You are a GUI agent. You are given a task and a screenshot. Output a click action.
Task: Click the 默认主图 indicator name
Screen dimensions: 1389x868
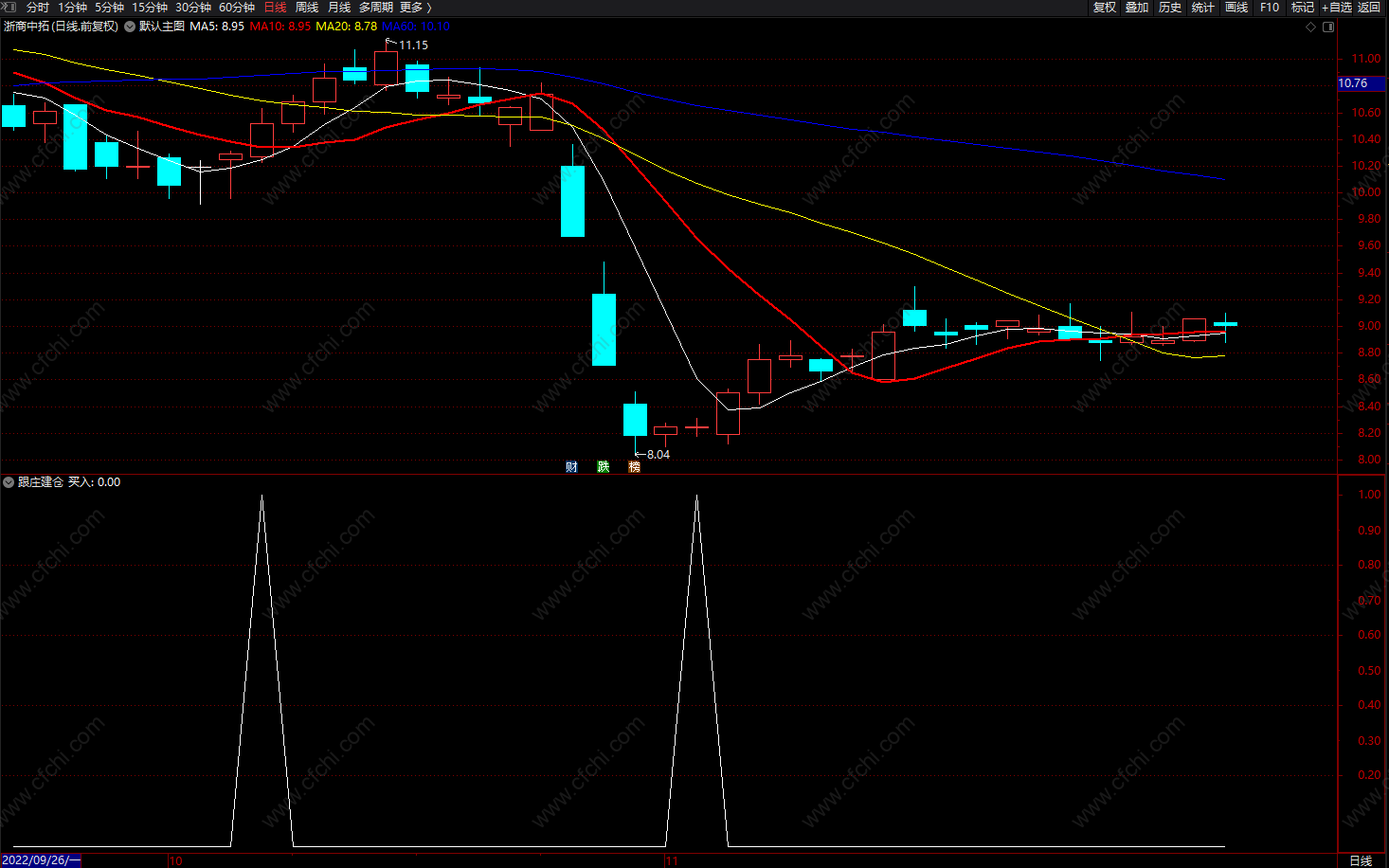click(x=162, y=27)
